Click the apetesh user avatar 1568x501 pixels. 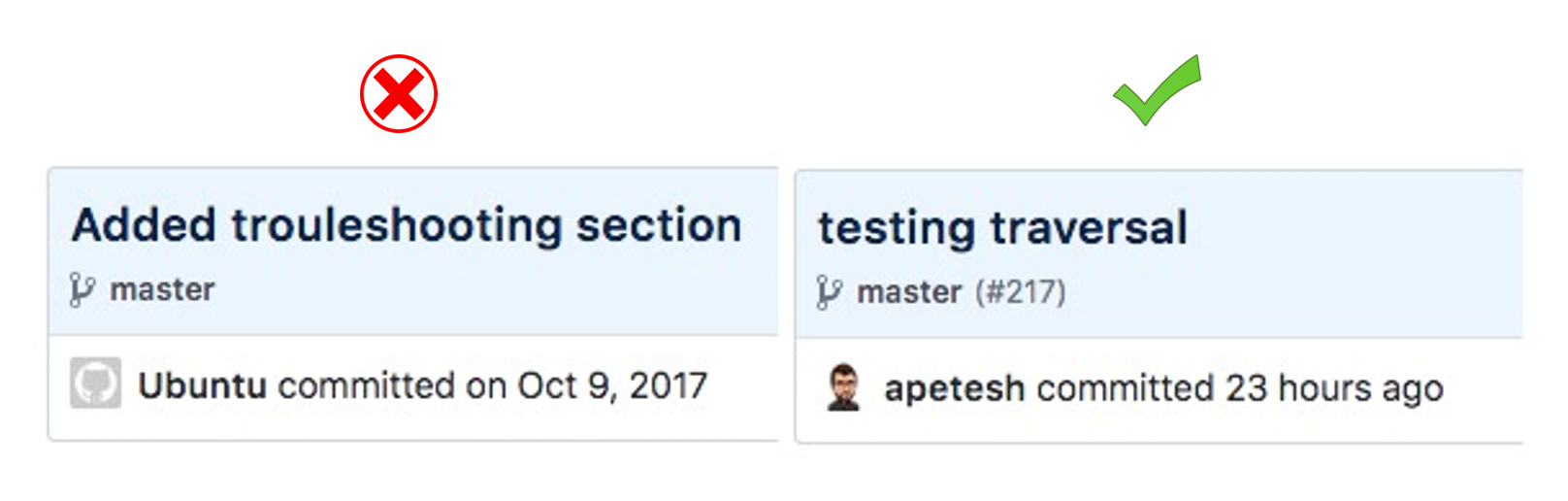point(844,387)
